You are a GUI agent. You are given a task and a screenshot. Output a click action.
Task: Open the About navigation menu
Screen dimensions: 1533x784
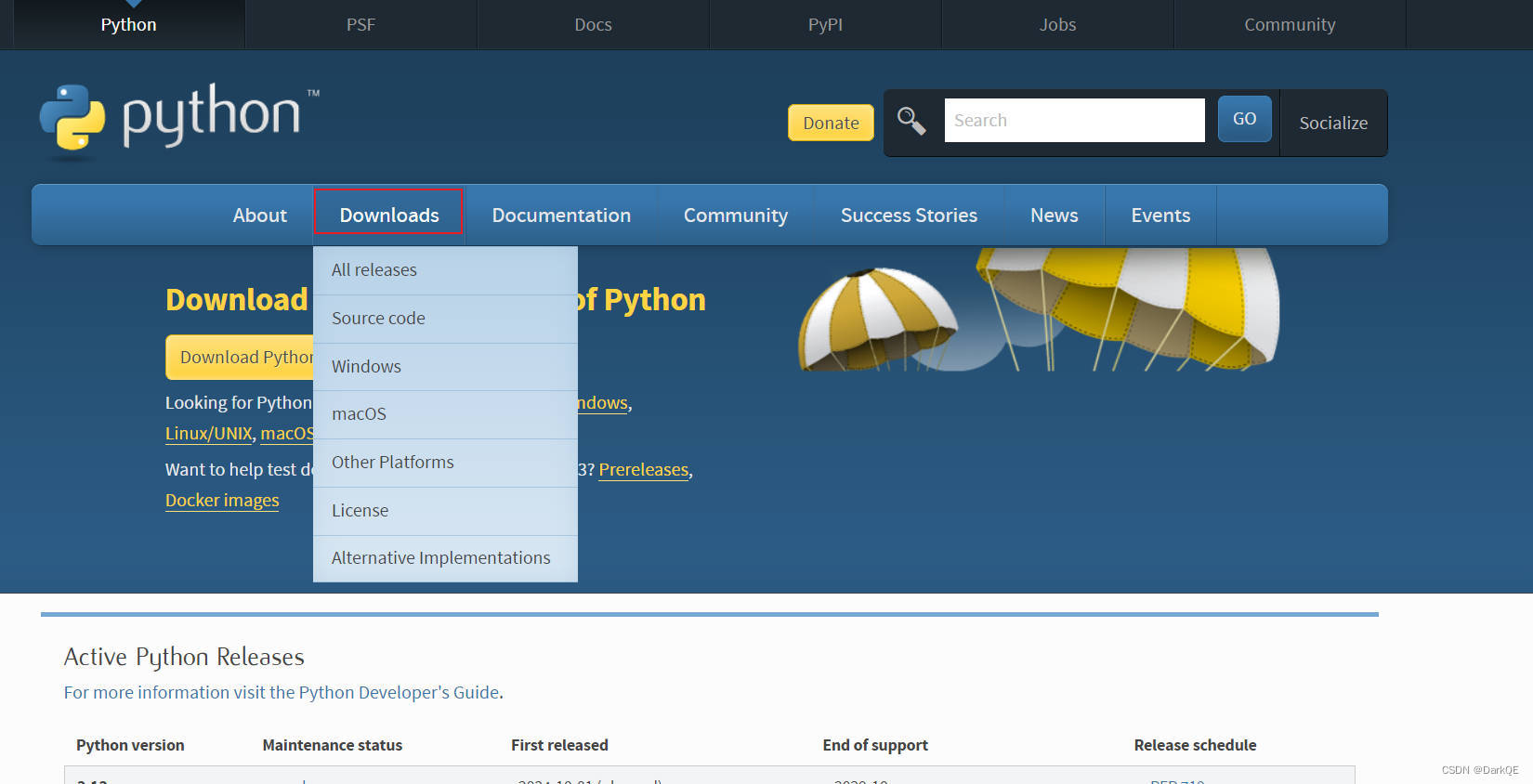coord(259,215)
